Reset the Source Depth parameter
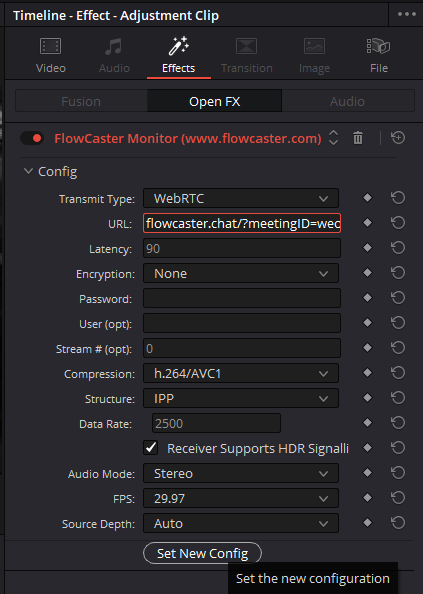Image resolution: width=423 pixels, height=594 pixels. [x=398, y=523]
